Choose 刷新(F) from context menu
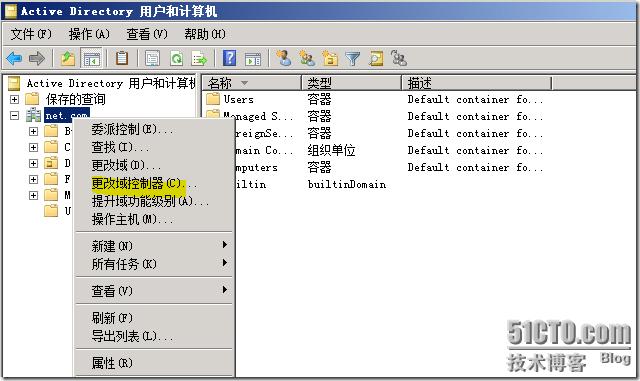Viewport: 640px width, 381px height. (x=154, y=318)
